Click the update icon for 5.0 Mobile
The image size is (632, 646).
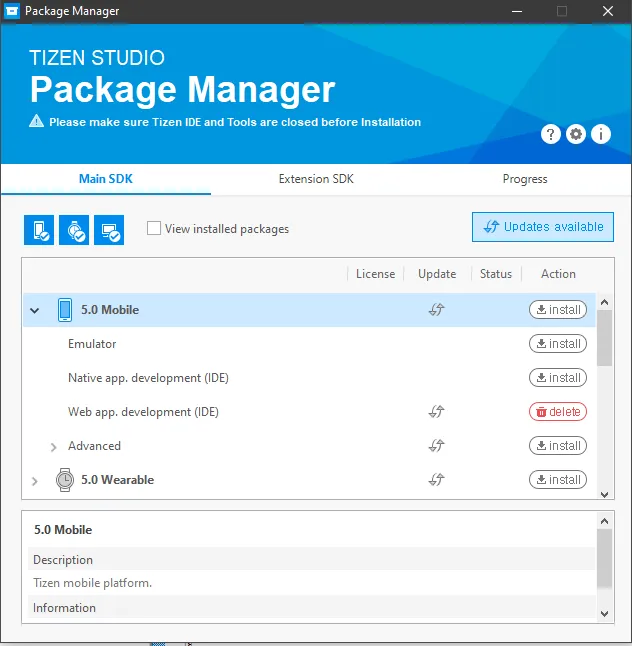pos(436,310)
